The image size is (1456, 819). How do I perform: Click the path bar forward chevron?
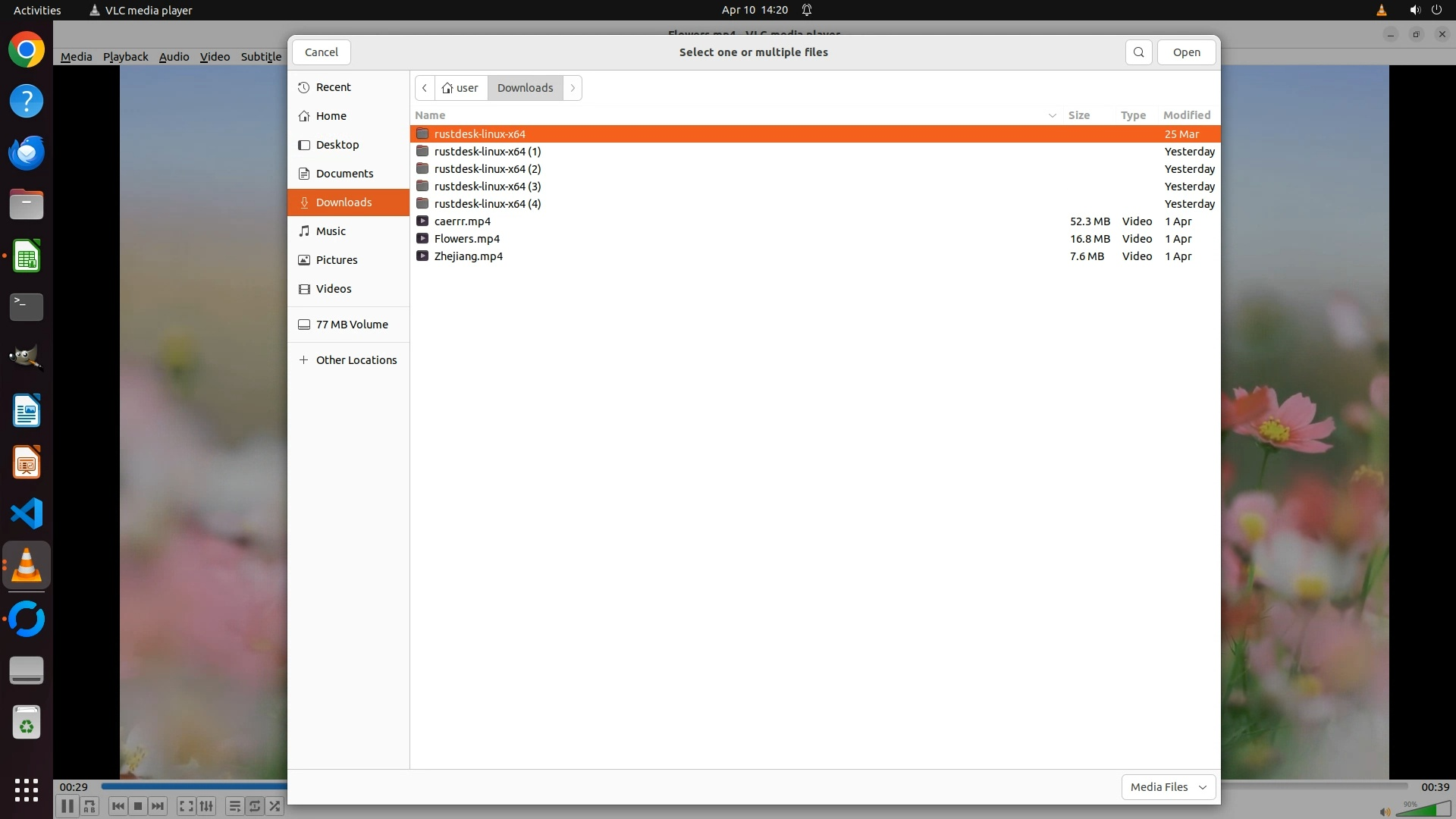[x=573, y=88]
